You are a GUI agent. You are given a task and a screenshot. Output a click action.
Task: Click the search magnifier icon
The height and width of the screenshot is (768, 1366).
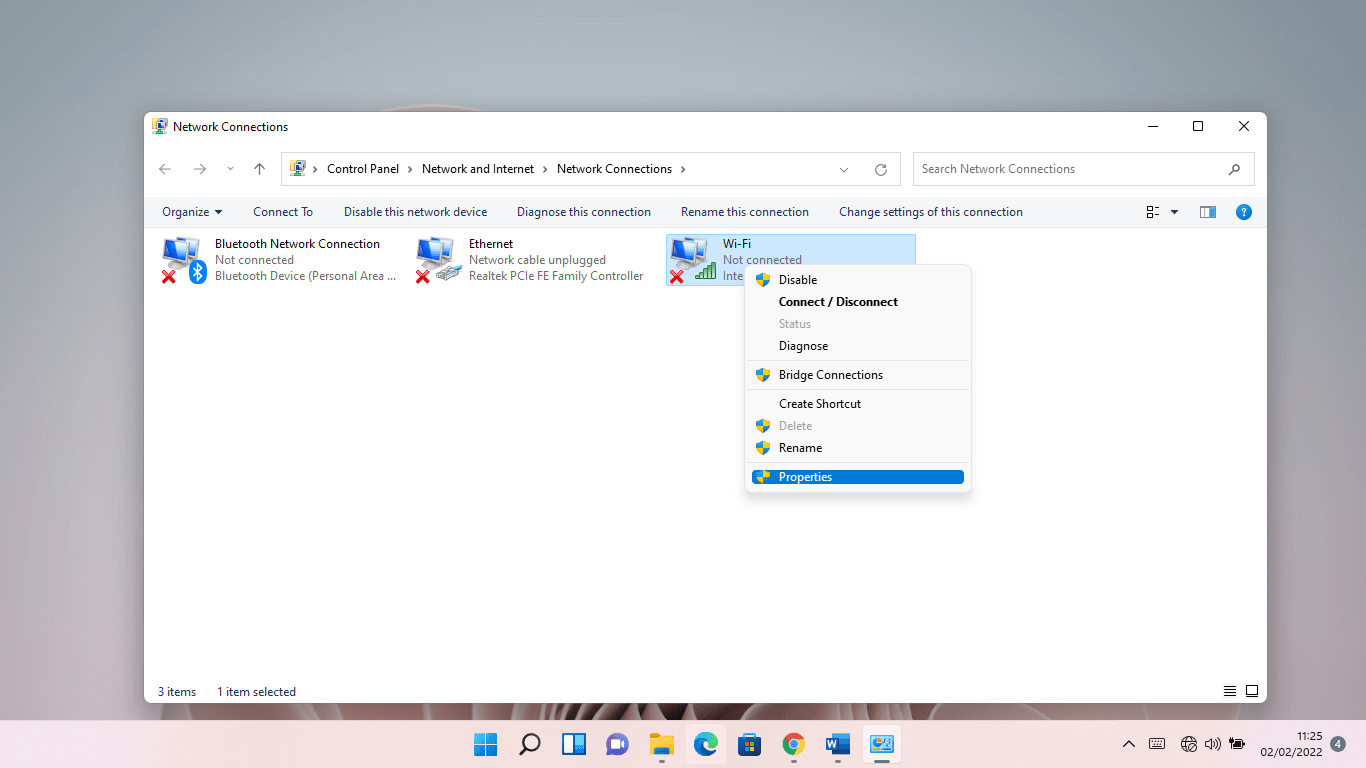tap(1235, 169)
